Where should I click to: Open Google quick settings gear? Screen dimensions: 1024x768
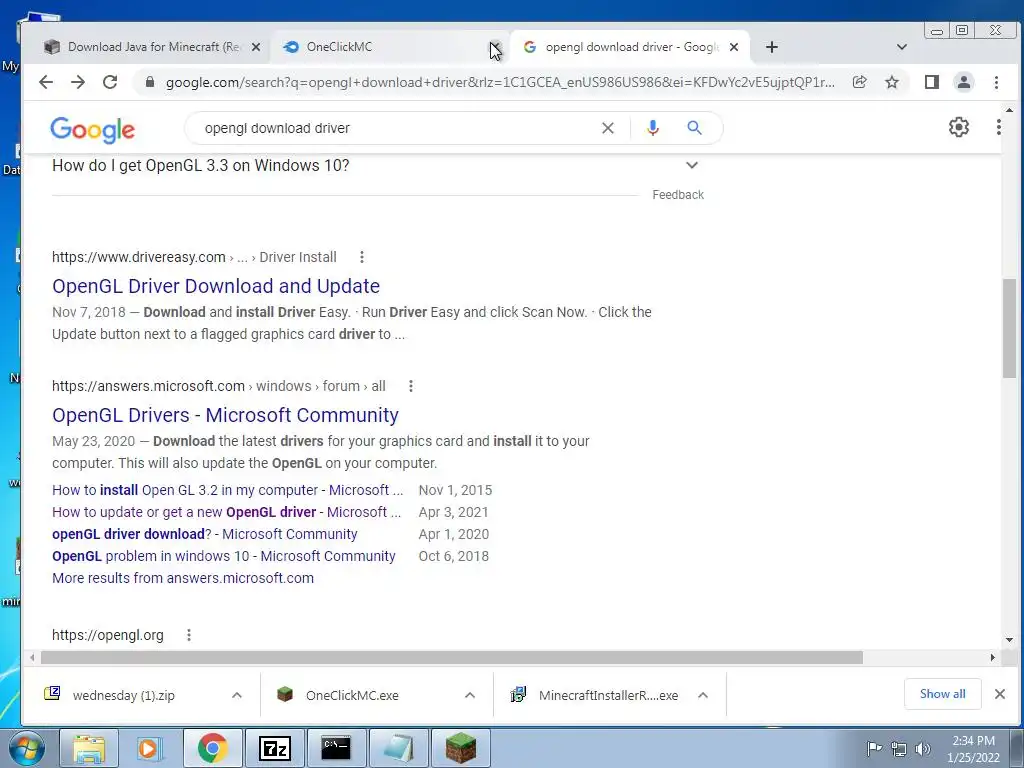(x=959, y=127)
